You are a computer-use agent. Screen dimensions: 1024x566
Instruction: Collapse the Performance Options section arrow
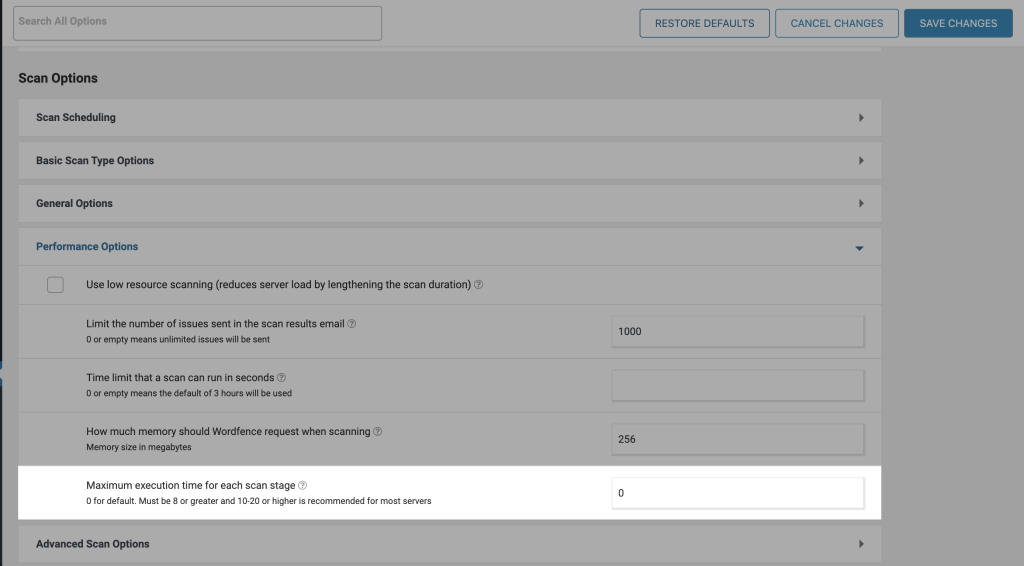pyautogui.click(x=859, y=248)
